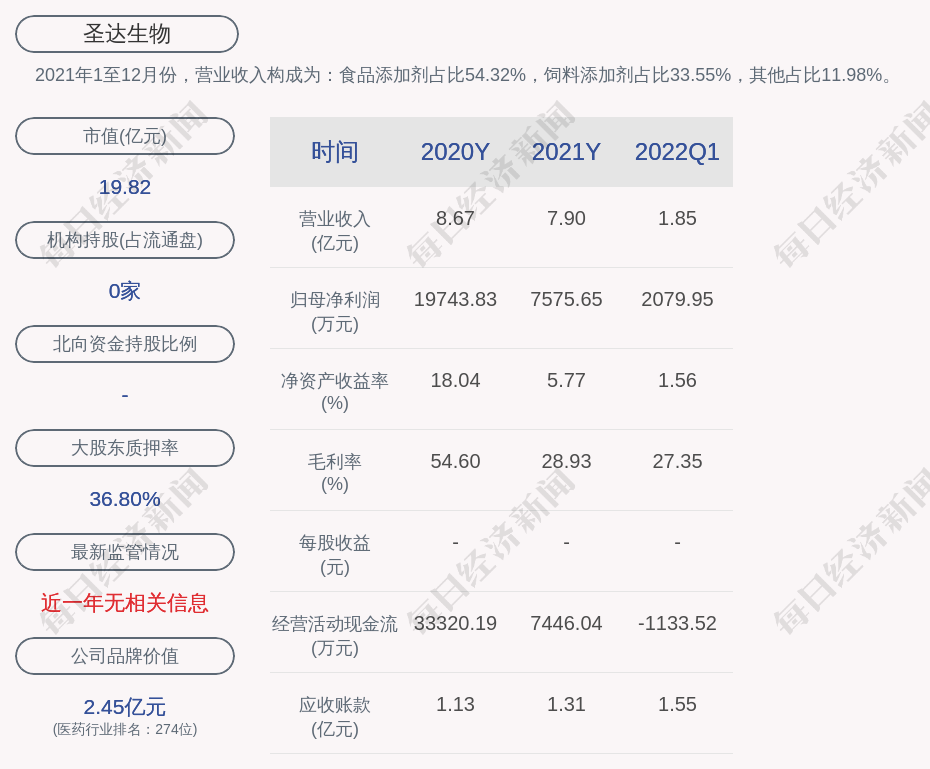Select the 0家 institutional holding value
The image size is (930, 769).
pos(125,291)
